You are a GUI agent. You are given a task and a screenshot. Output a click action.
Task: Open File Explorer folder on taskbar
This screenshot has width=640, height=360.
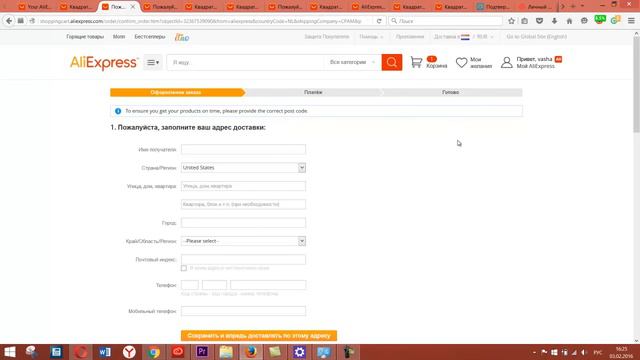click(x=226, y=352)
